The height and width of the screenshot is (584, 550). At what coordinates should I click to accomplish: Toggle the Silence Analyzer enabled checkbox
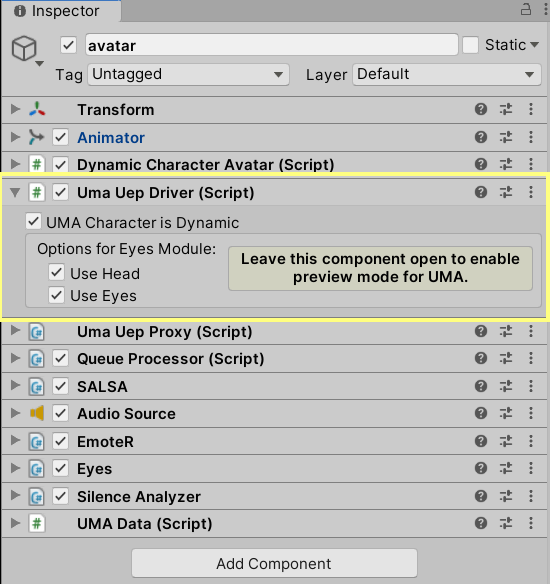click(x=60, y=496)
